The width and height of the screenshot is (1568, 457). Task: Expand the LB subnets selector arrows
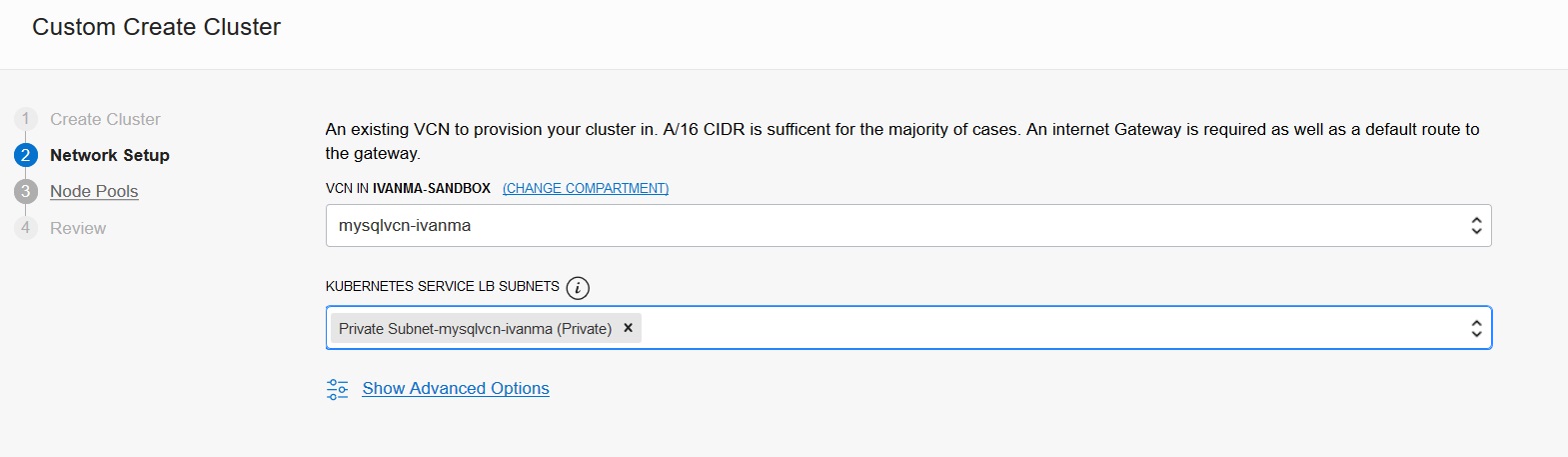point(1475,328)
